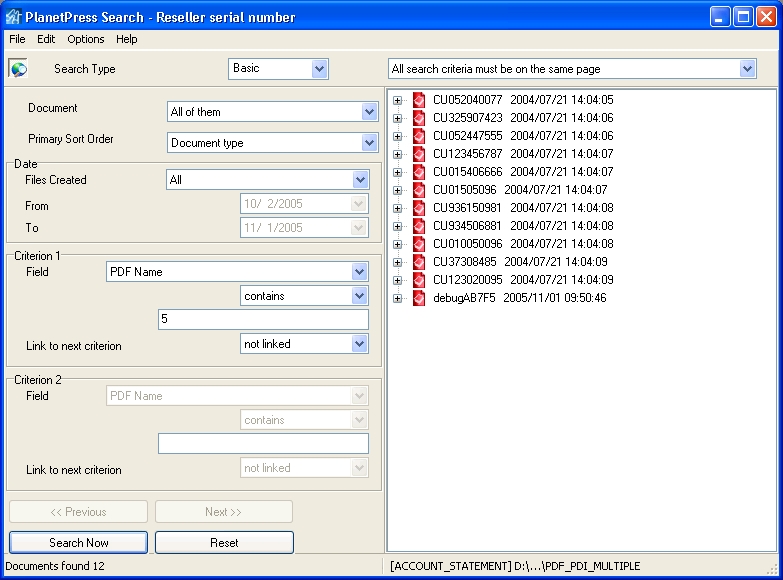
Task: Click the PlanetPress Search title bar icon
Action: click(13, 17)
